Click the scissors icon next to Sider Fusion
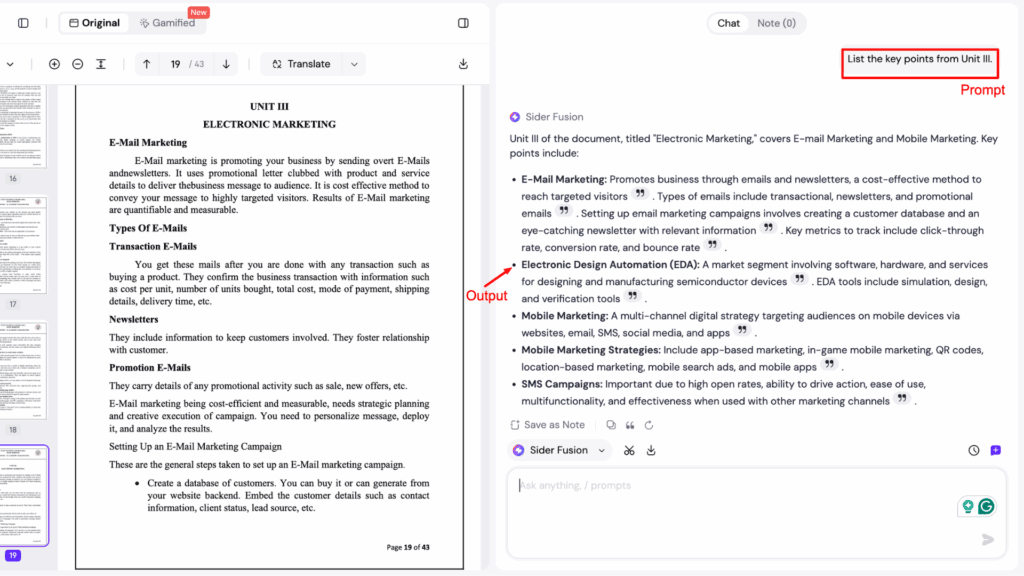This screenshot has height=576, width=1024. (628, 450)
